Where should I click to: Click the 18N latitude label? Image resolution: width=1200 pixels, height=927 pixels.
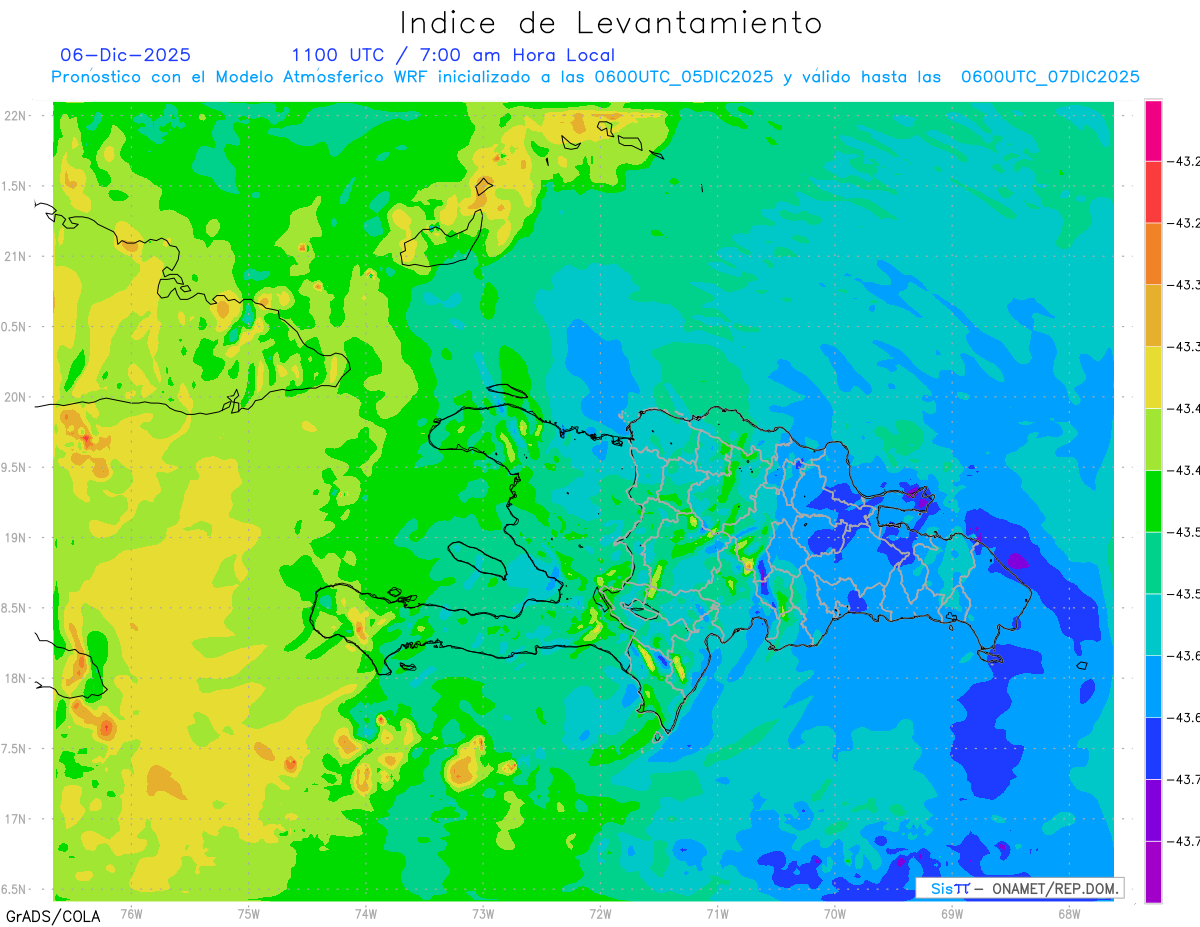(x=15, y=678)
